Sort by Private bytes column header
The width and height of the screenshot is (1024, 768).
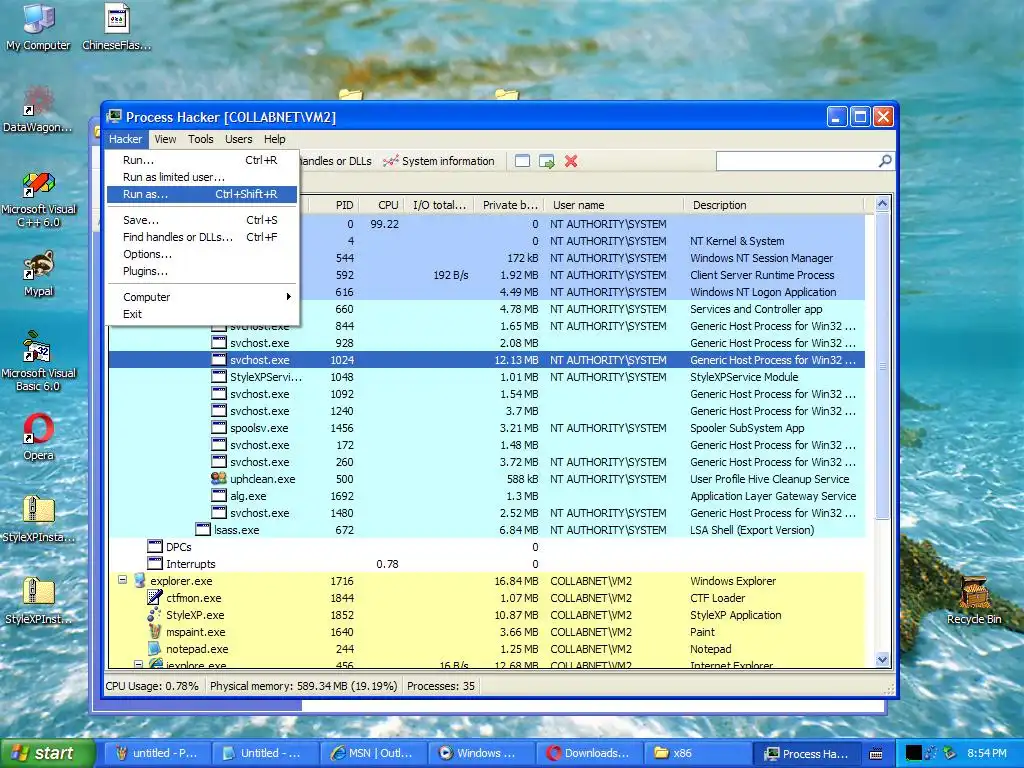pos(509,205)
